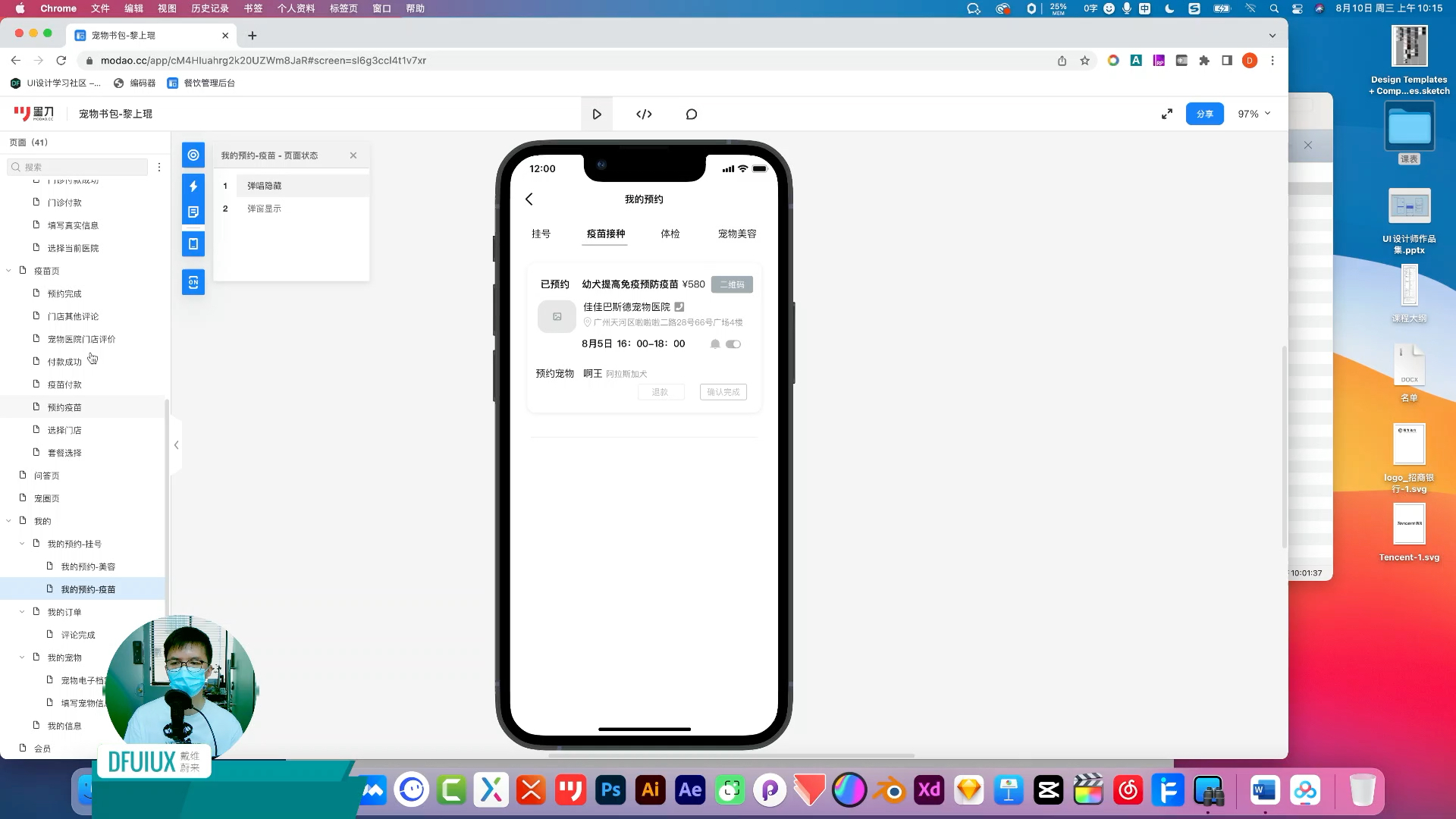Click the browser address bar
The image size is (1456, 819).
(569, 61)
